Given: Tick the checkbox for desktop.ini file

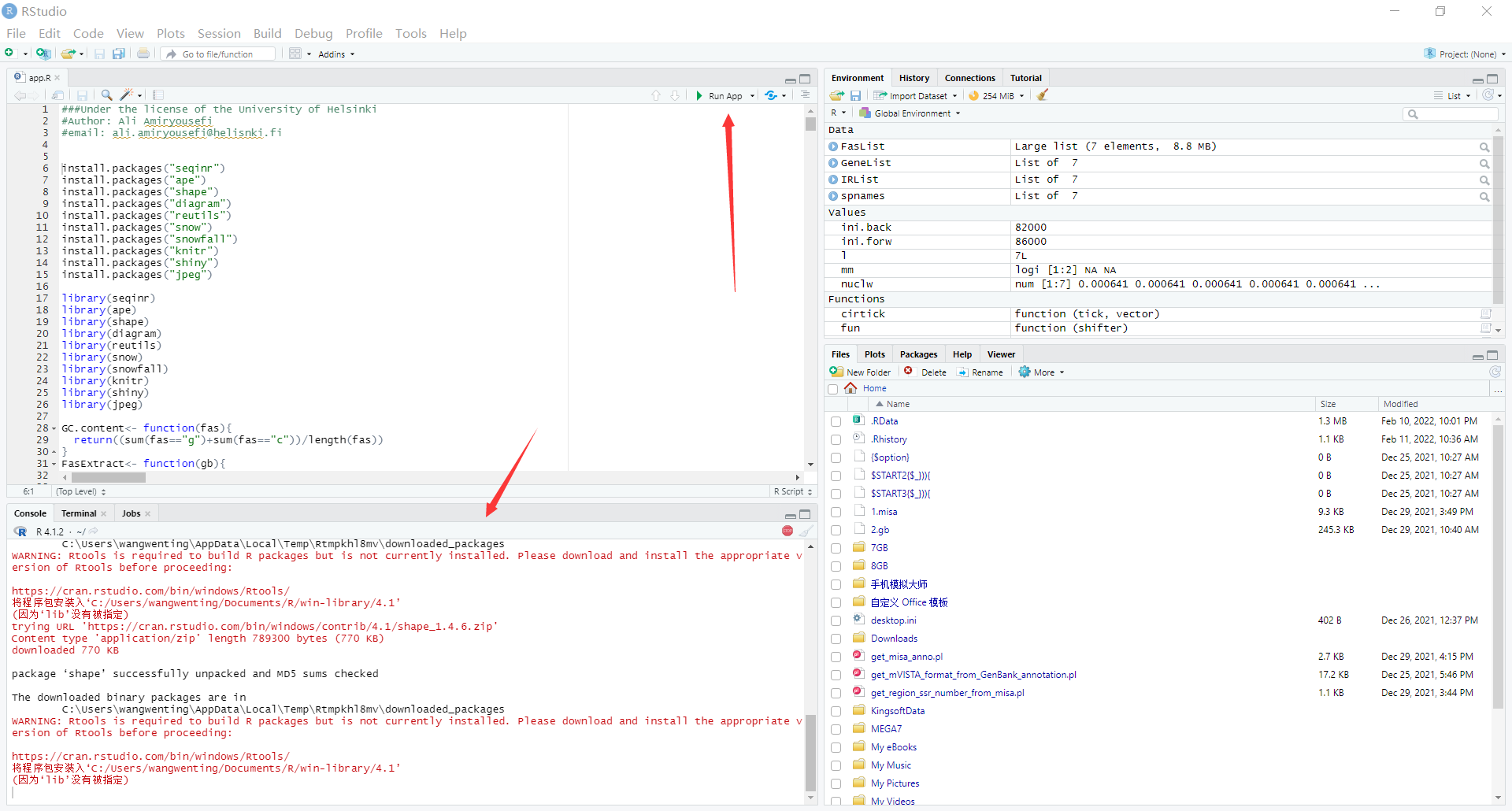Looking at the screenshot, I should coord(836,620).
